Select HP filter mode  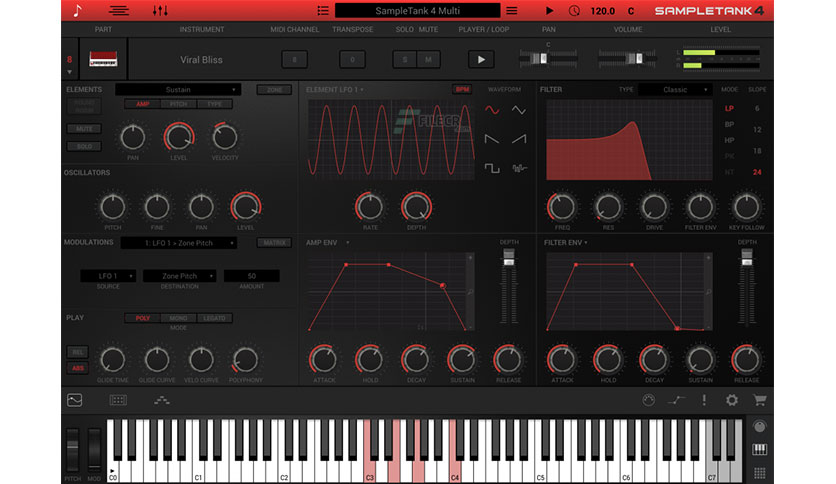729,140
